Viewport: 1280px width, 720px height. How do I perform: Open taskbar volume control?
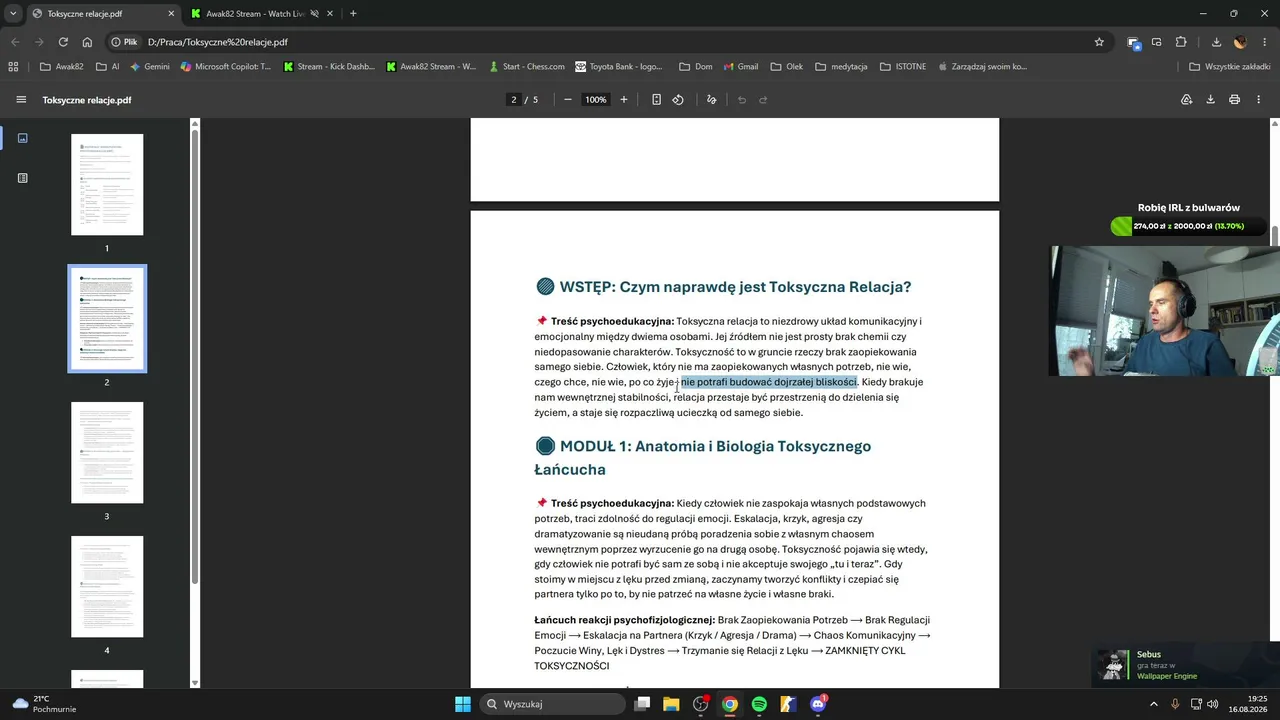1212,704
